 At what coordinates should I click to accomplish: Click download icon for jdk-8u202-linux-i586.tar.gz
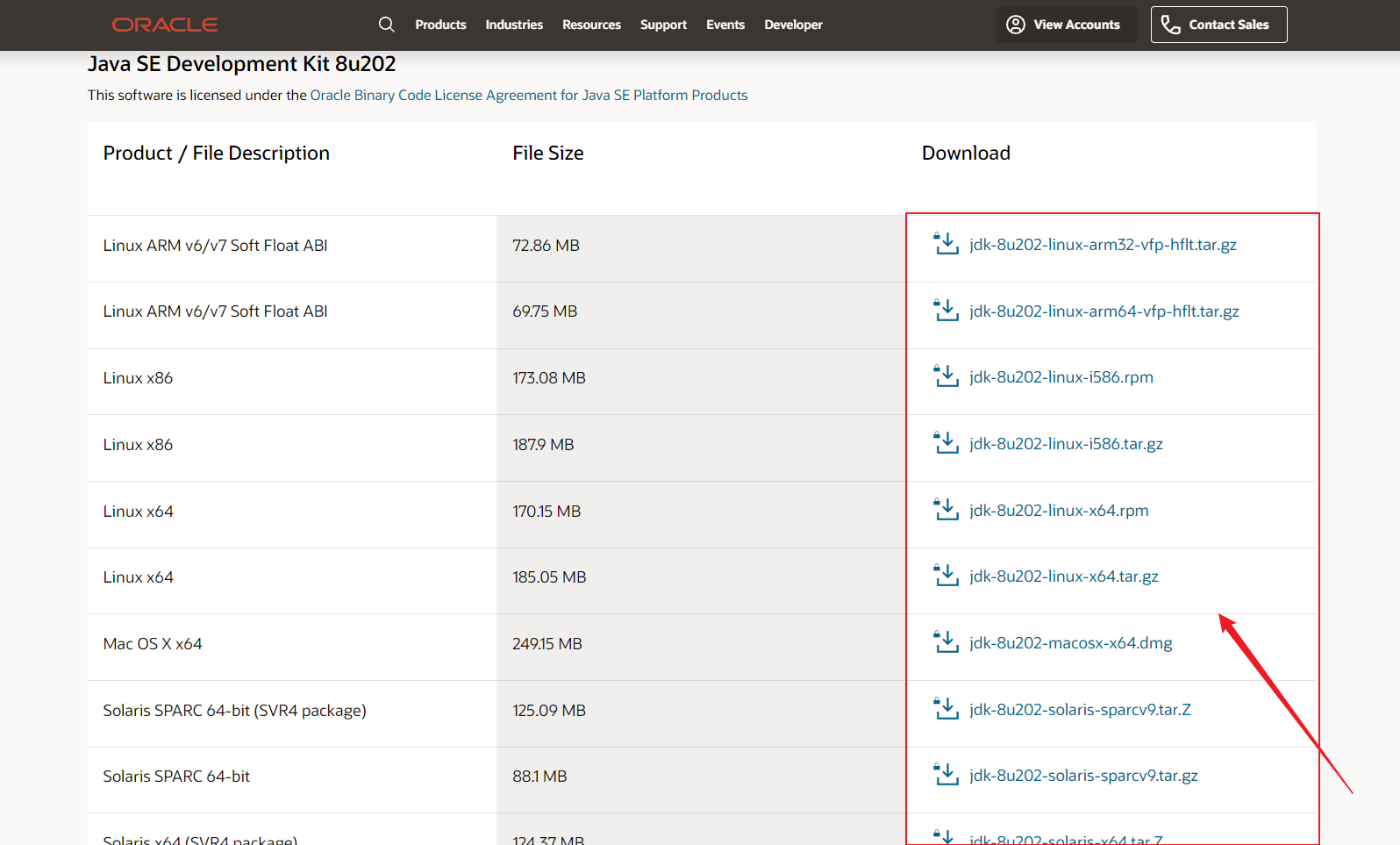[946, 443]
